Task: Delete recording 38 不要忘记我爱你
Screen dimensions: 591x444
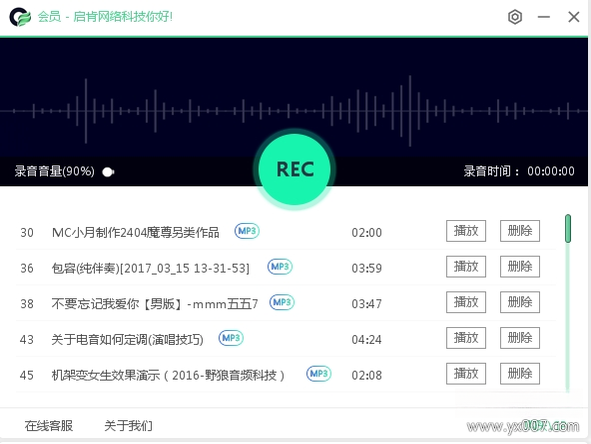Action: point(520,302)
